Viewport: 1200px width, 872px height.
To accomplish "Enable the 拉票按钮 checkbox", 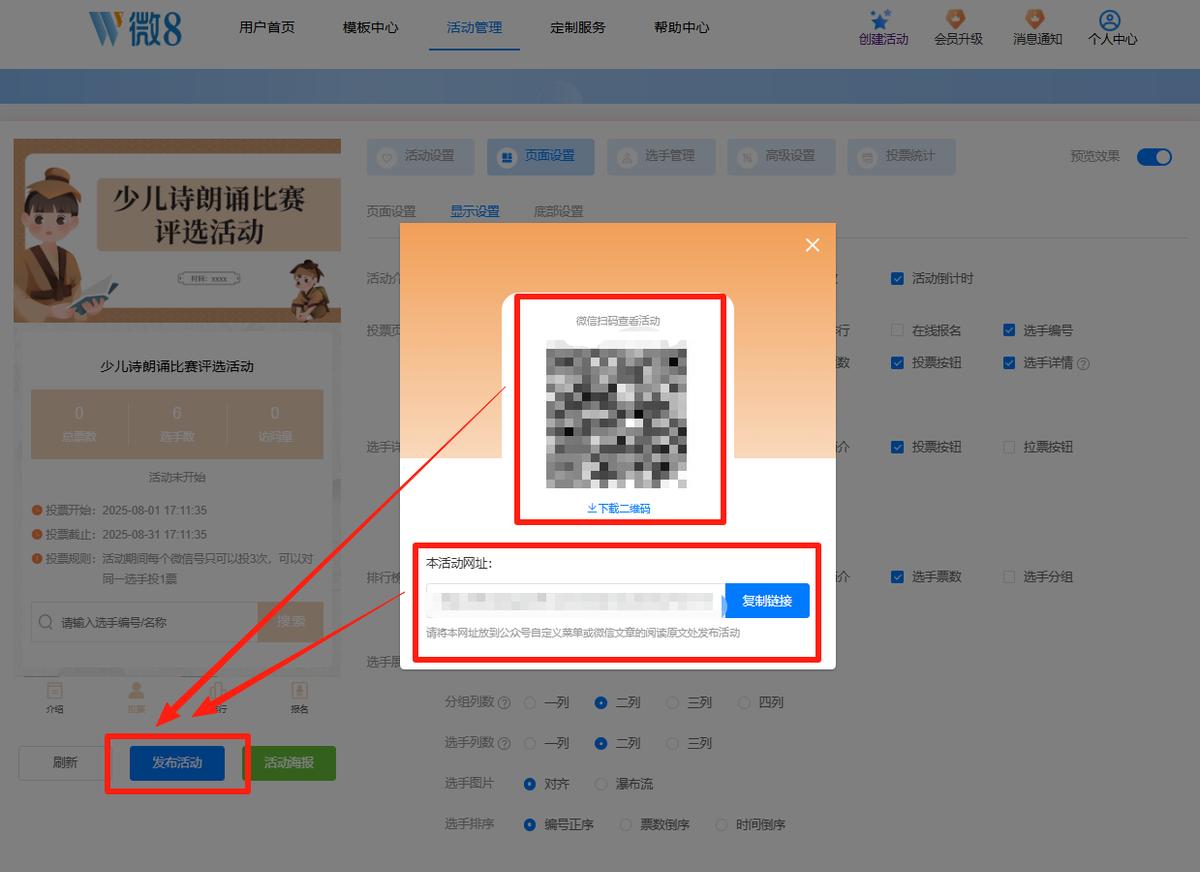I will coord(1009,447).
